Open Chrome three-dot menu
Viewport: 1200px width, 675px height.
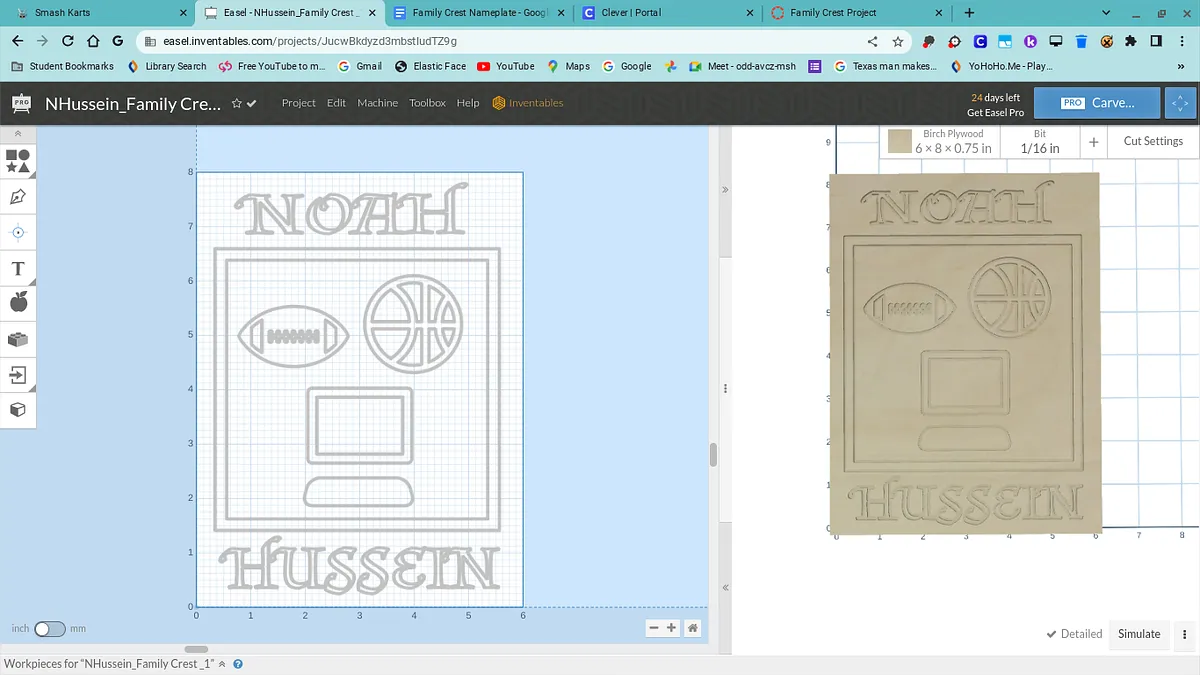pyautogui.click(x=1183, y=41)
